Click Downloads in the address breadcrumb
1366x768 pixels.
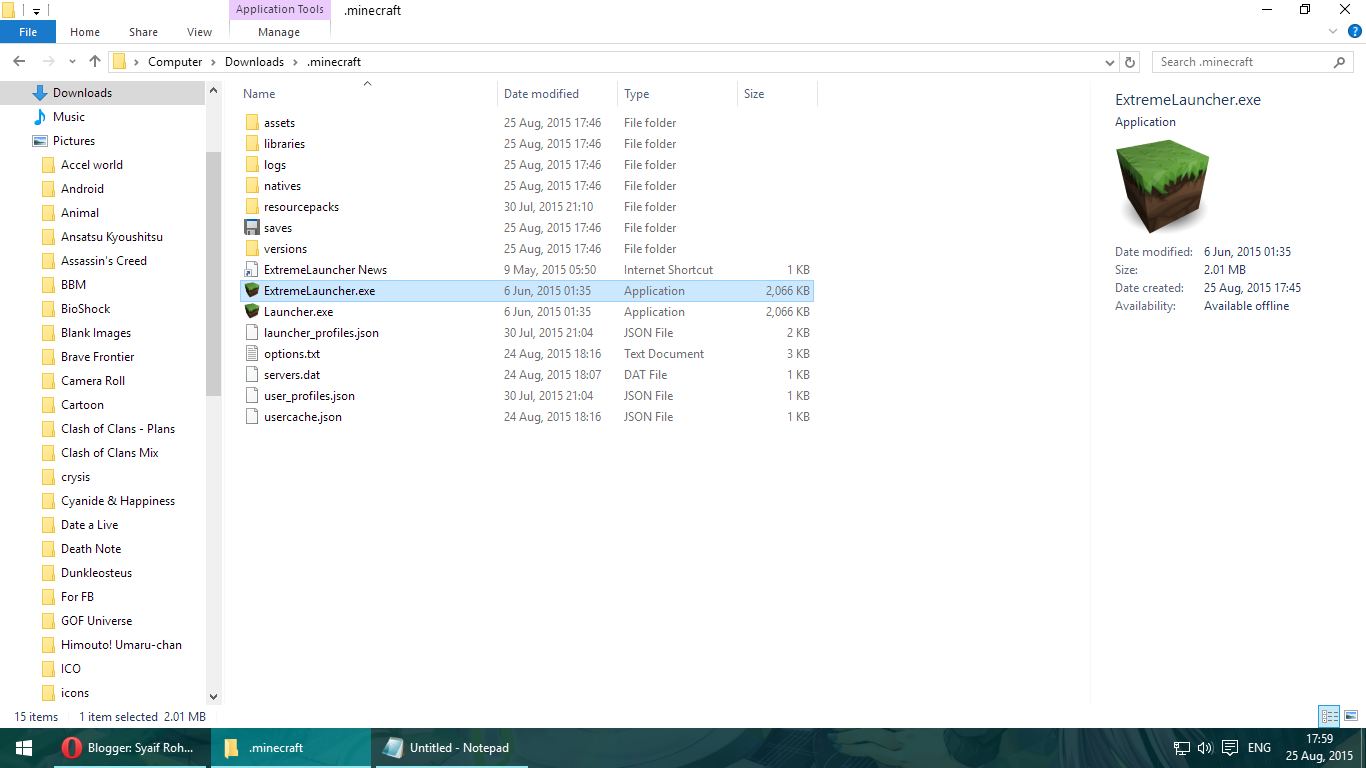[254, 62]
